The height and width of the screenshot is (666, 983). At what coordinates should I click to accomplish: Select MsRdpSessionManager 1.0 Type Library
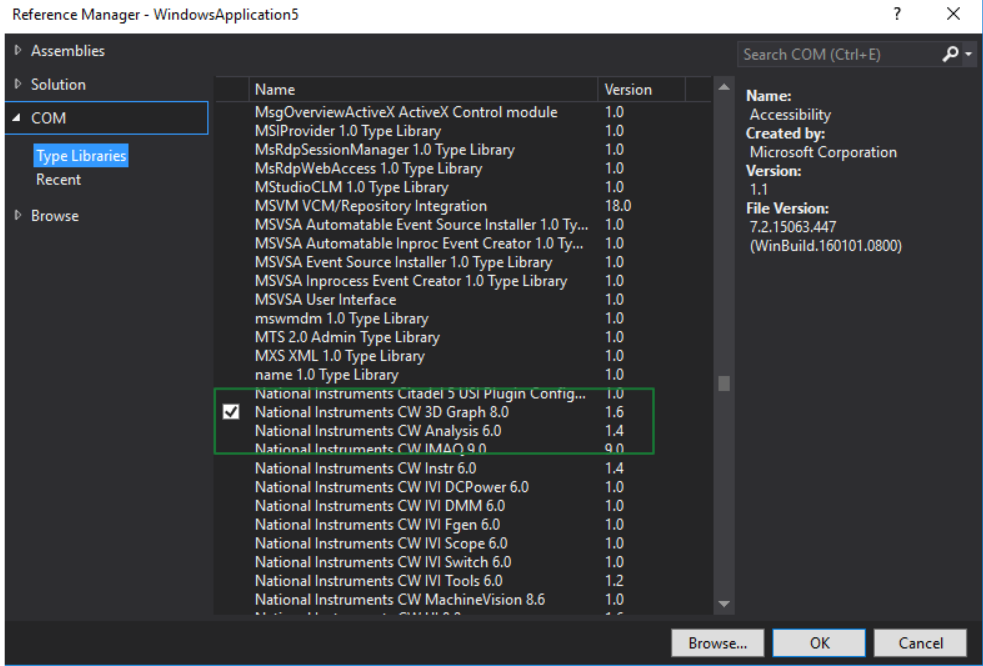pos(464,150)
